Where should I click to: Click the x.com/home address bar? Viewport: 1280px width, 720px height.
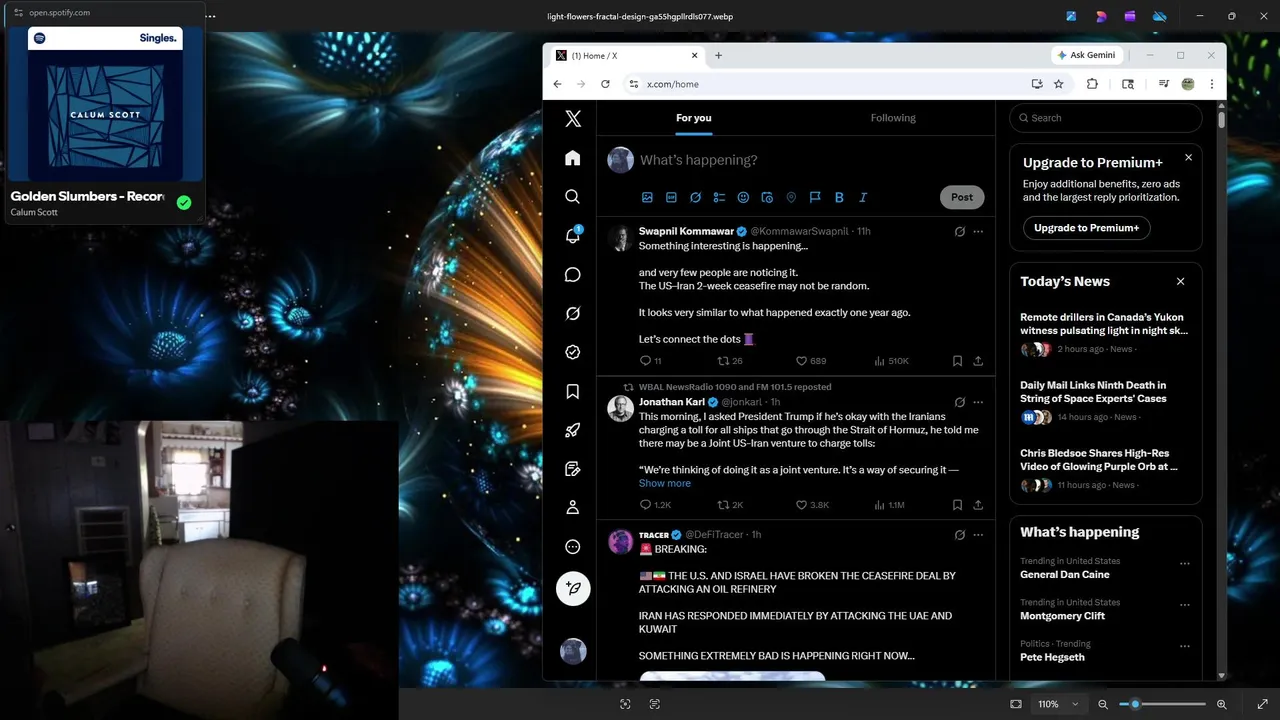tap(826, 84)
